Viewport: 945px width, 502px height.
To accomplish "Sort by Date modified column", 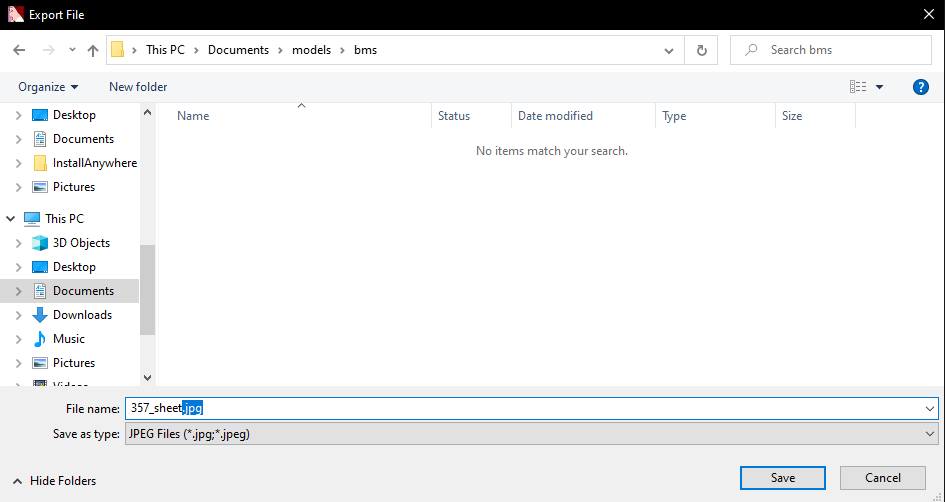I will click(555, 116).
